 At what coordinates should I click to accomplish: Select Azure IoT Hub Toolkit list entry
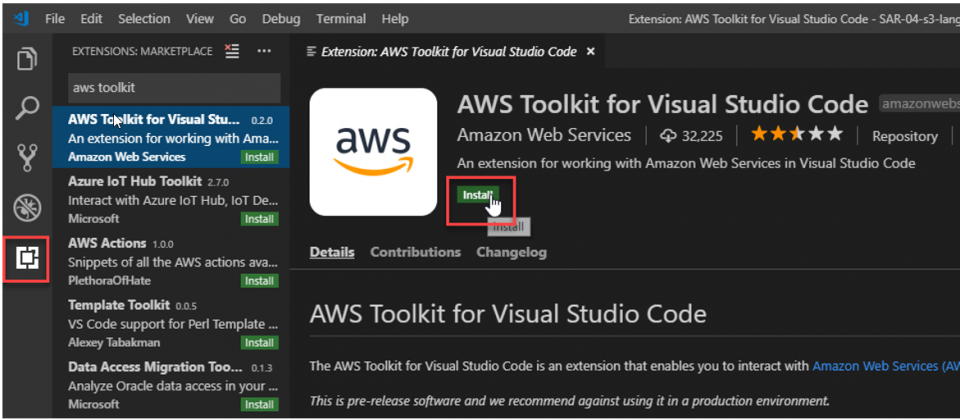pos(171,199)
